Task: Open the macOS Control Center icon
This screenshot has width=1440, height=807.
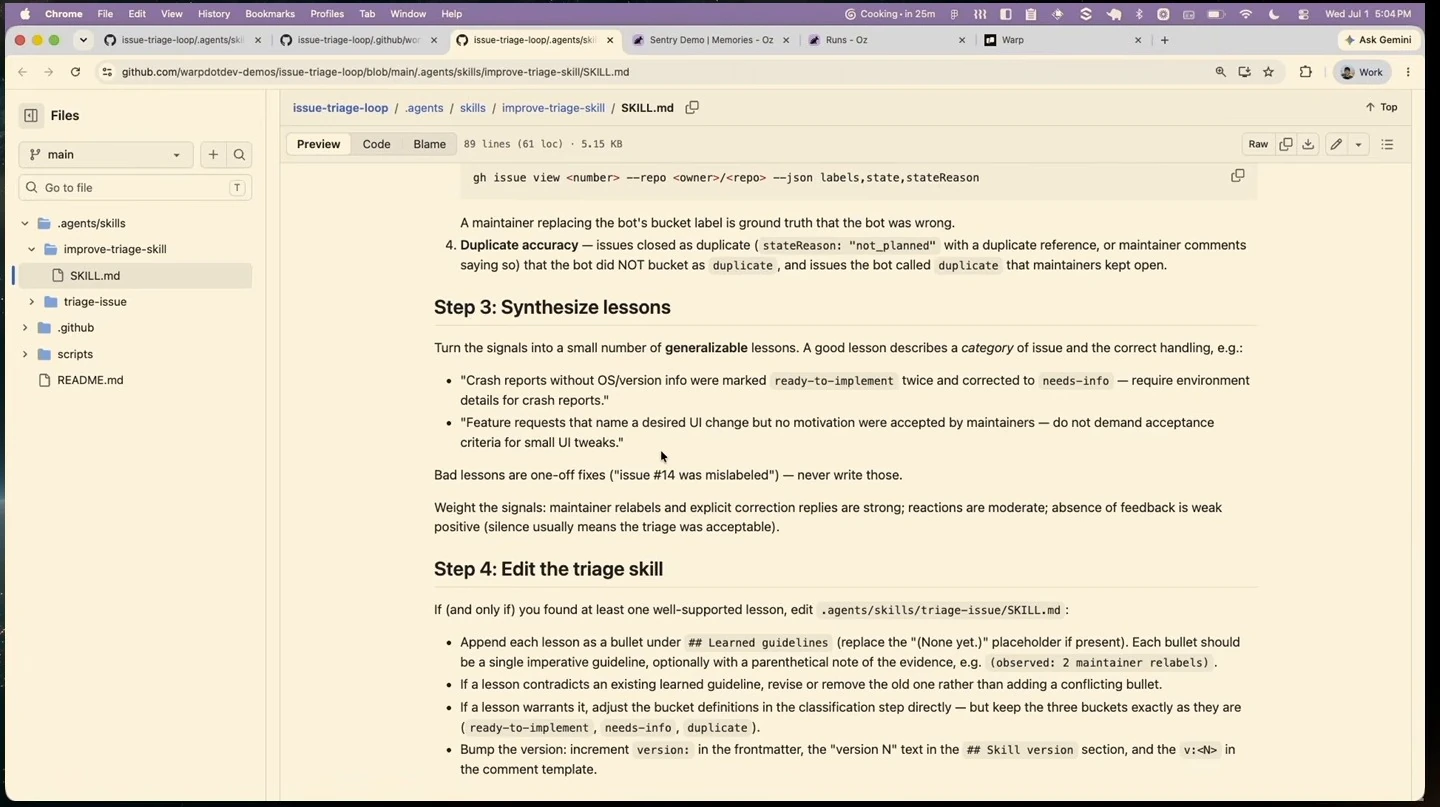Action: 1303,14
